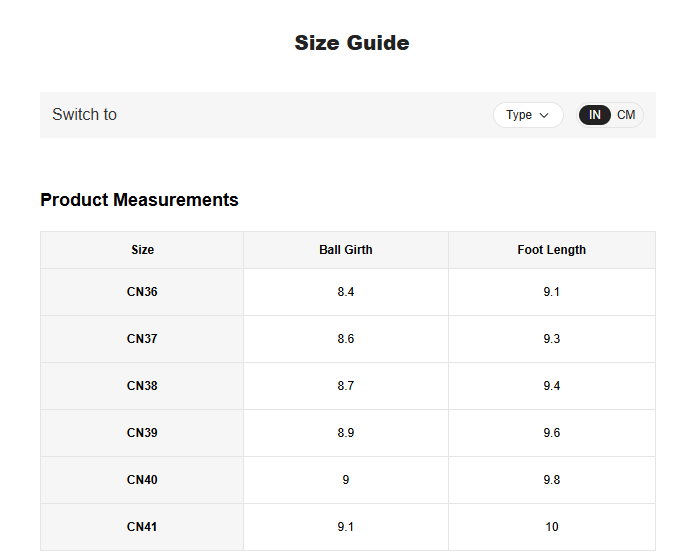The image size is (682, 554).
Task: Choose the CN41 size row label
Action: click(x=142, y=527)
